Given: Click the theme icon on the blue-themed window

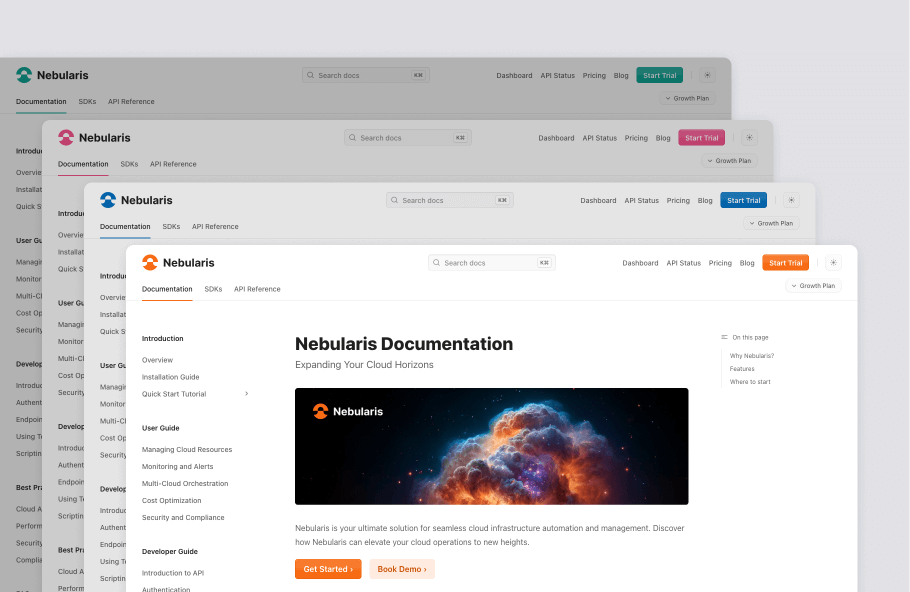Looking at the screenshot, I should pyautogui.click(x=791, y=199).
